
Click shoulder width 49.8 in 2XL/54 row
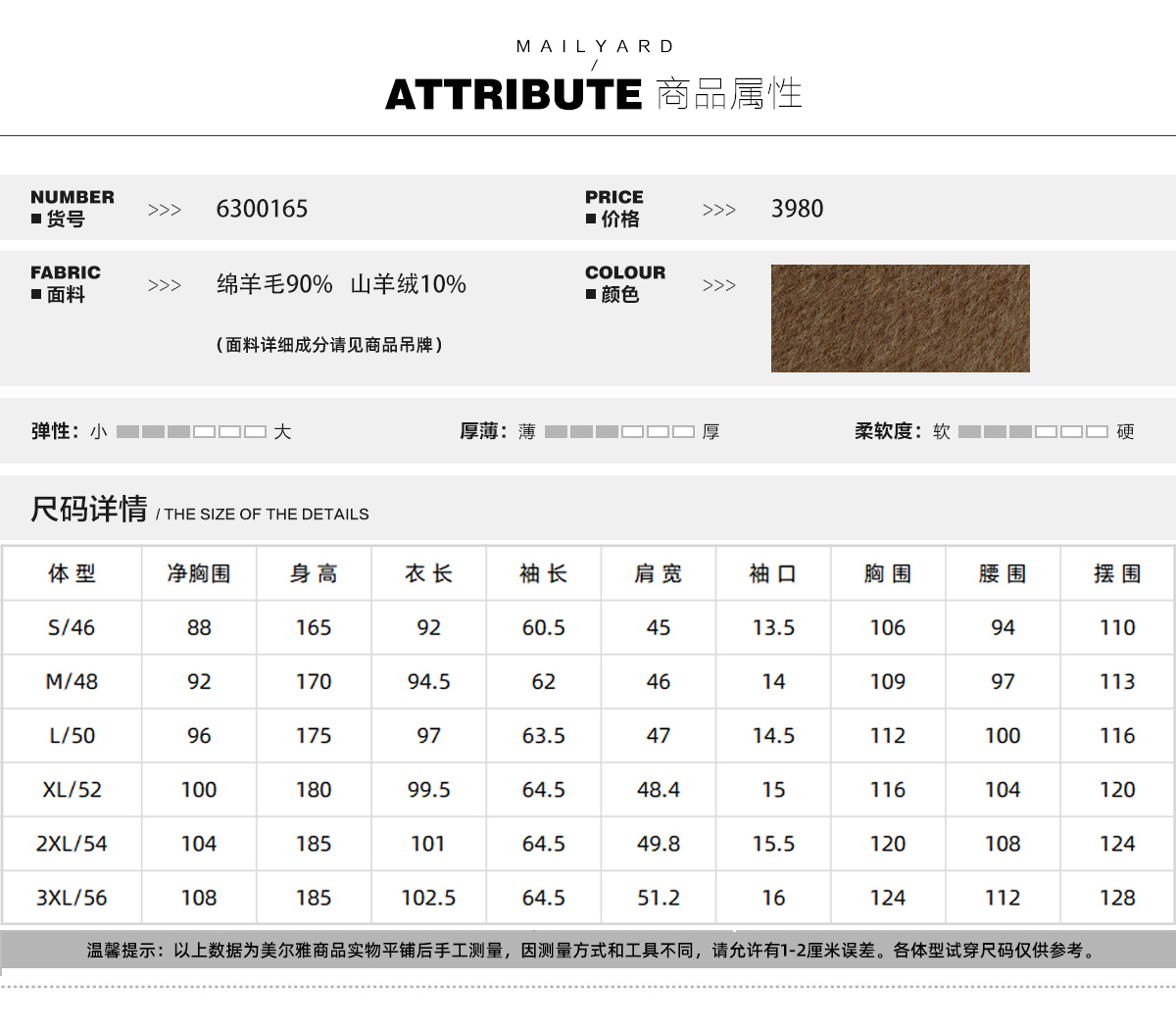pyautogui.click(x=658, y=843)
